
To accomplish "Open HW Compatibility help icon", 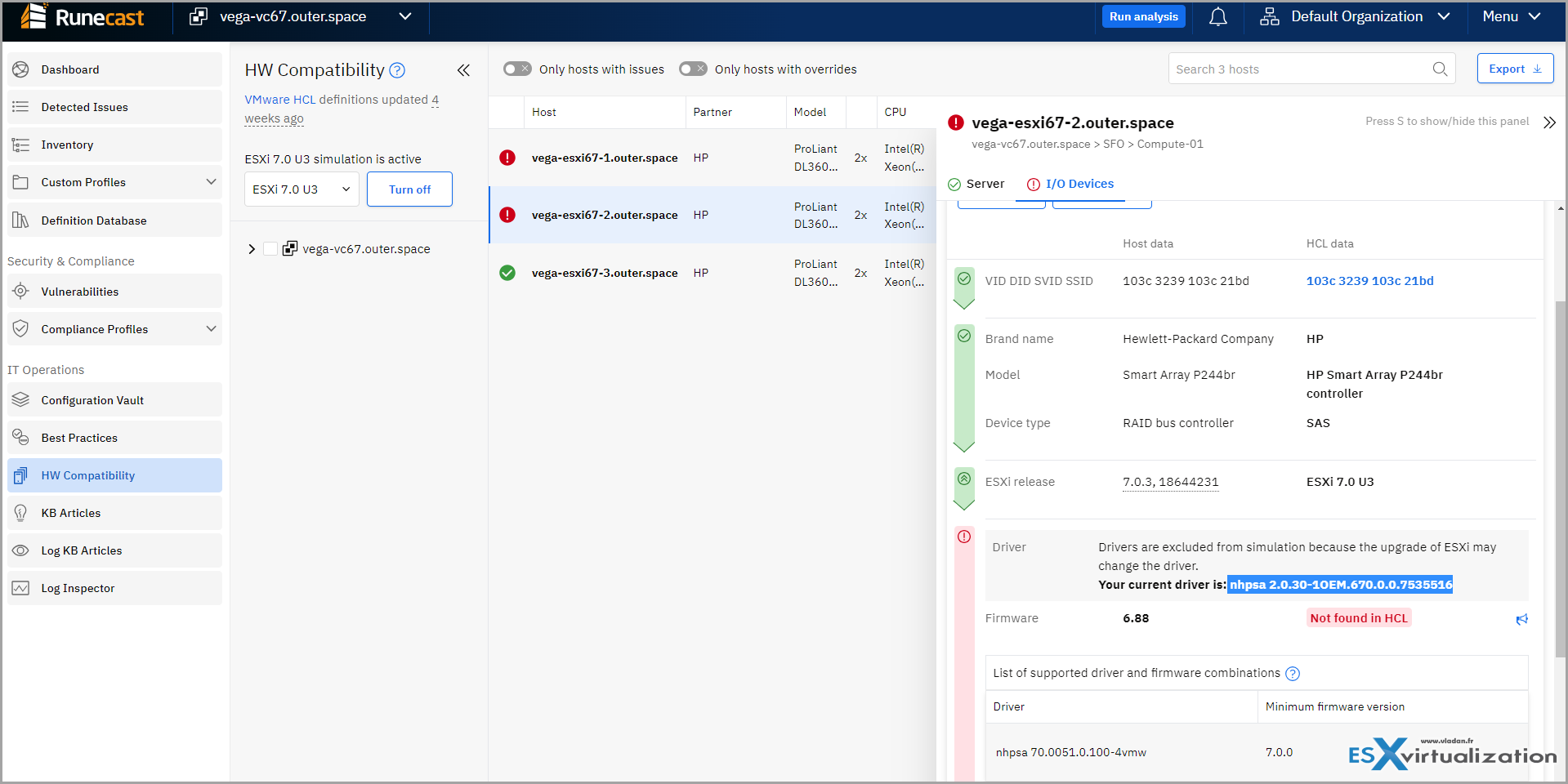I will (397, 70).
